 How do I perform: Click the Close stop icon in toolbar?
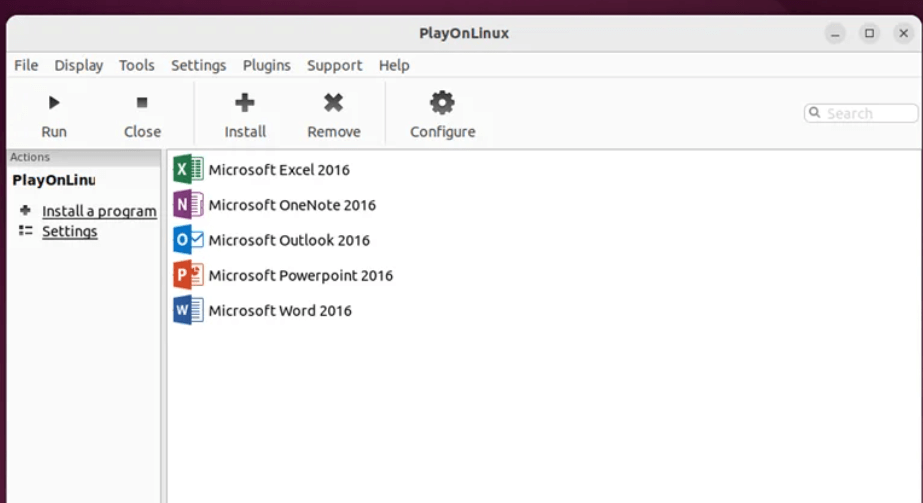point(142,103)
